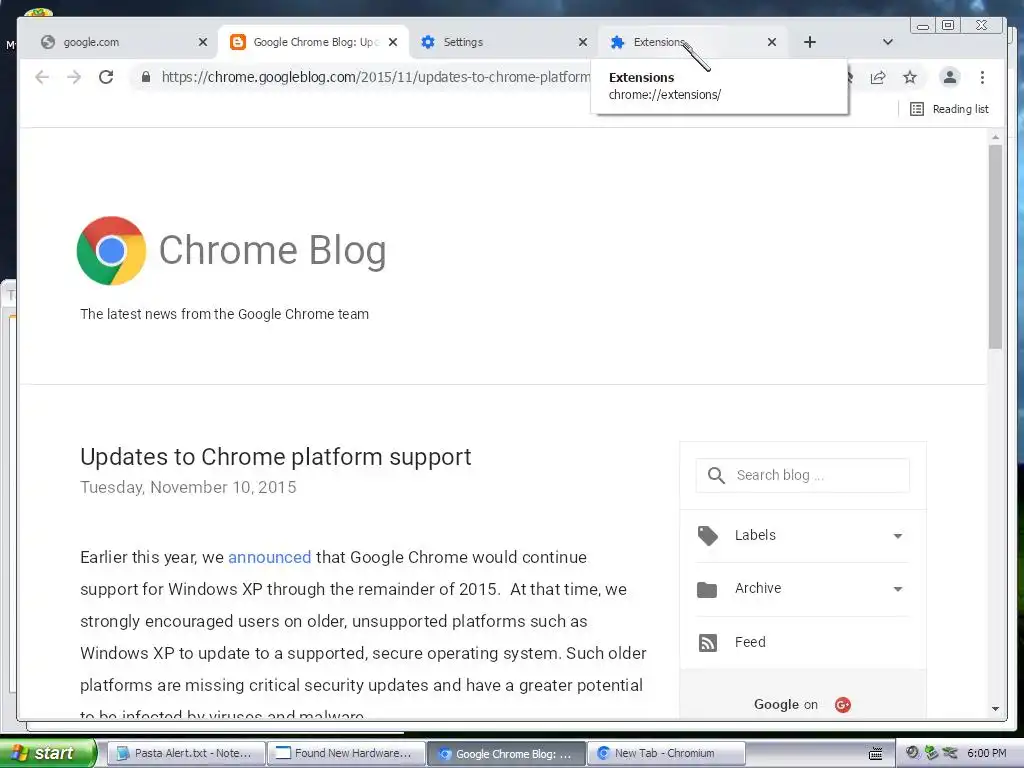Open the Chrome Blog title link

[272, 250]
